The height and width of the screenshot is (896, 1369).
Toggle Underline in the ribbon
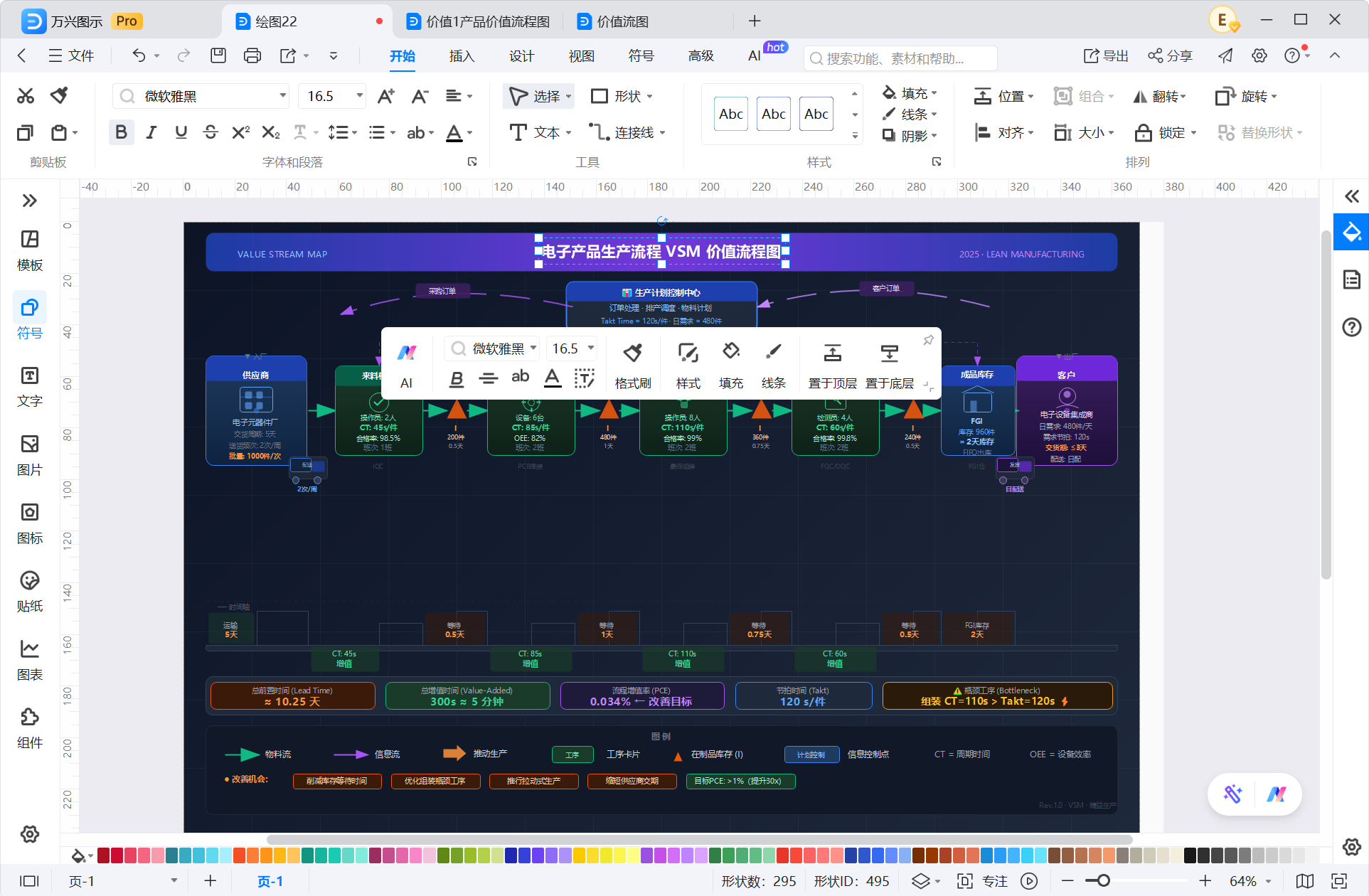pos(181,132)
